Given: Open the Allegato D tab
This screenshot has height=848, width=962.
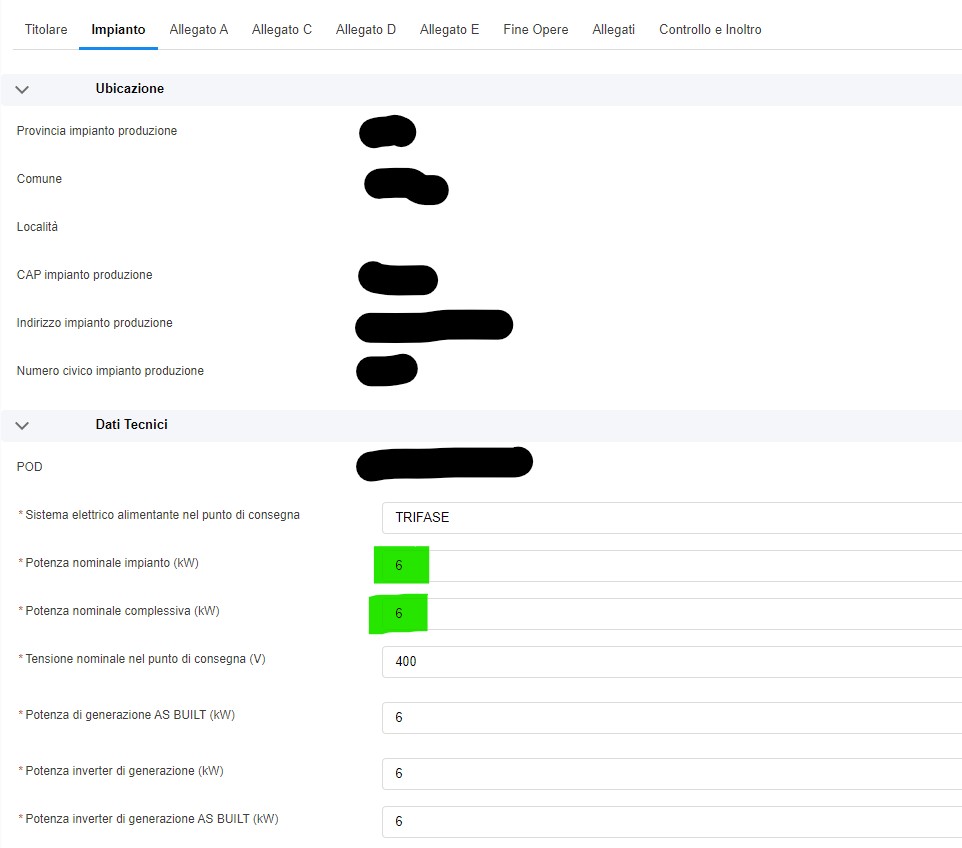Looking at the screenshot, I should click(x=366, y=30).
